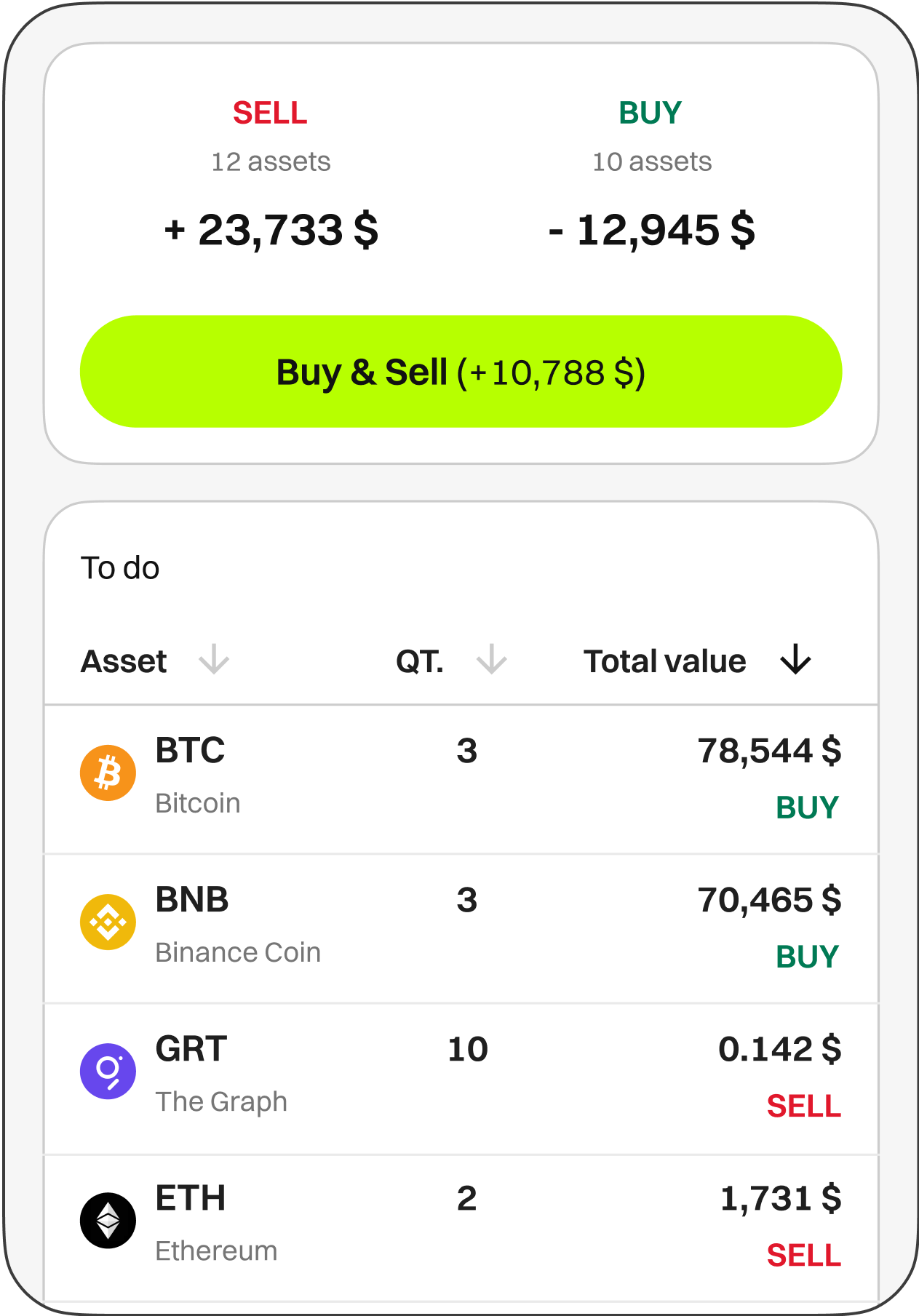Open the BTC ticker name
The width and height of the screenshot is (919, 1316).
(190, 750)
